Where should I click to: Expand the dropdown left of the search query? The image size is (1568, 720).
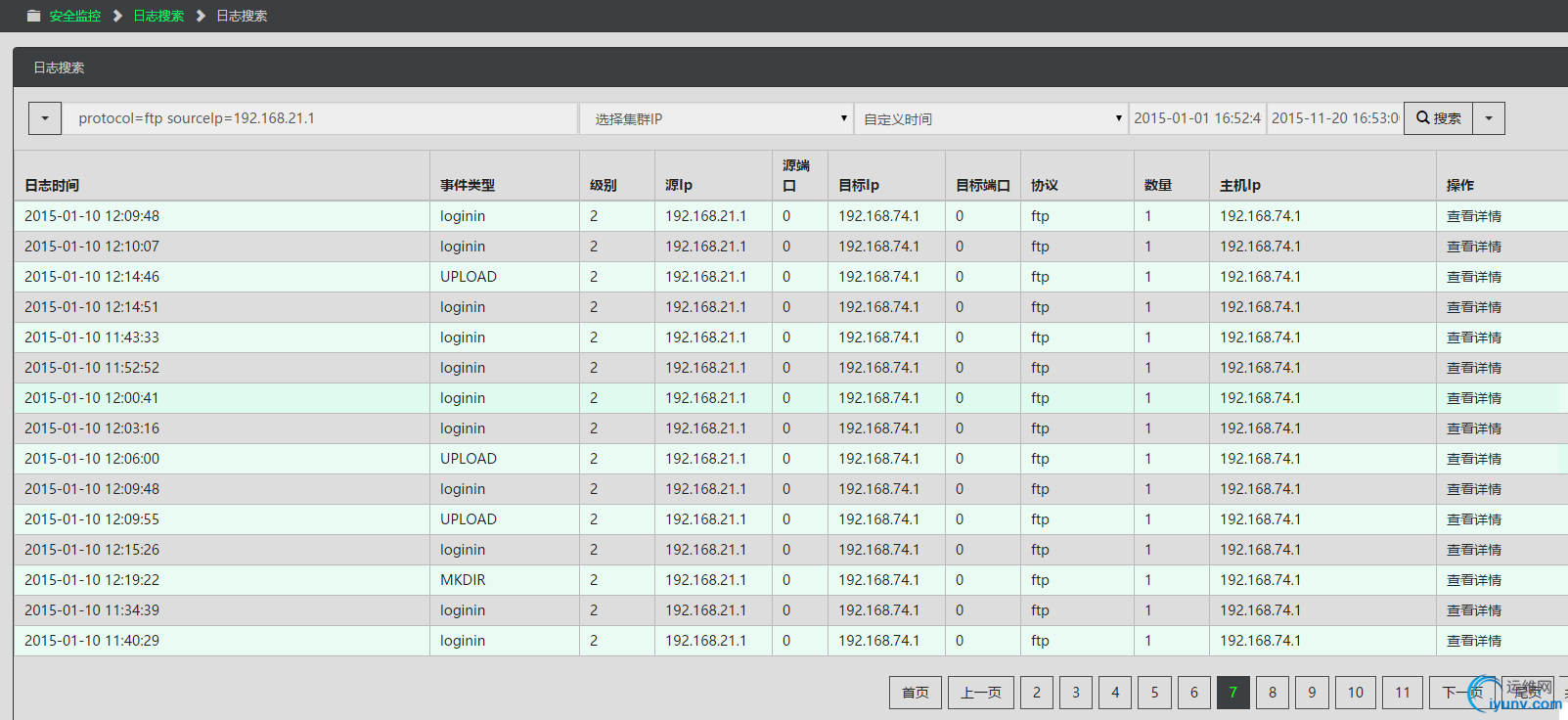[x=45, y=118]
